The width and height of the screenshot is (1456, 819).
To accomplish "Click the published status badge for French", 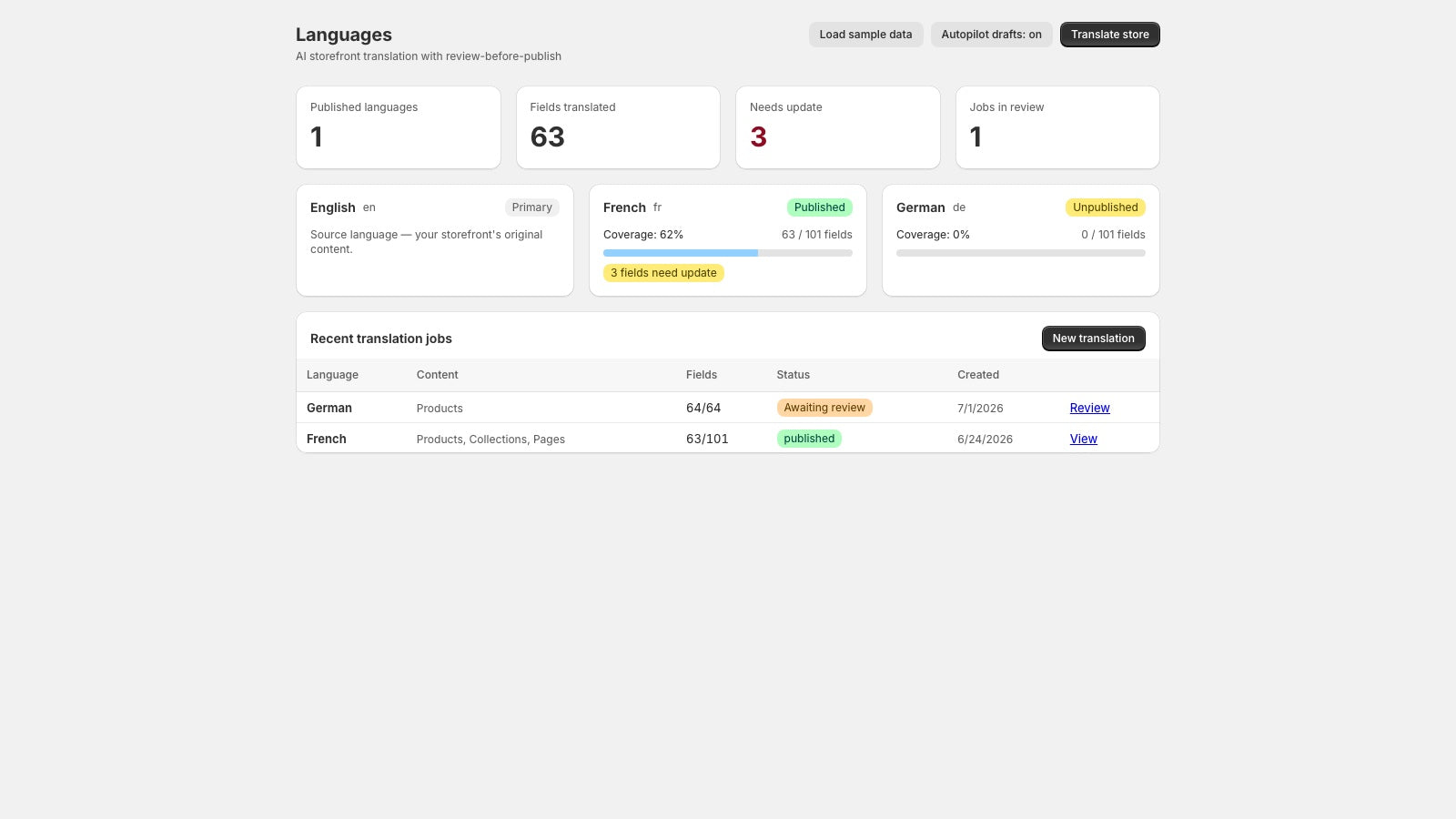I will pyautogui.click(x=809, y=439).
